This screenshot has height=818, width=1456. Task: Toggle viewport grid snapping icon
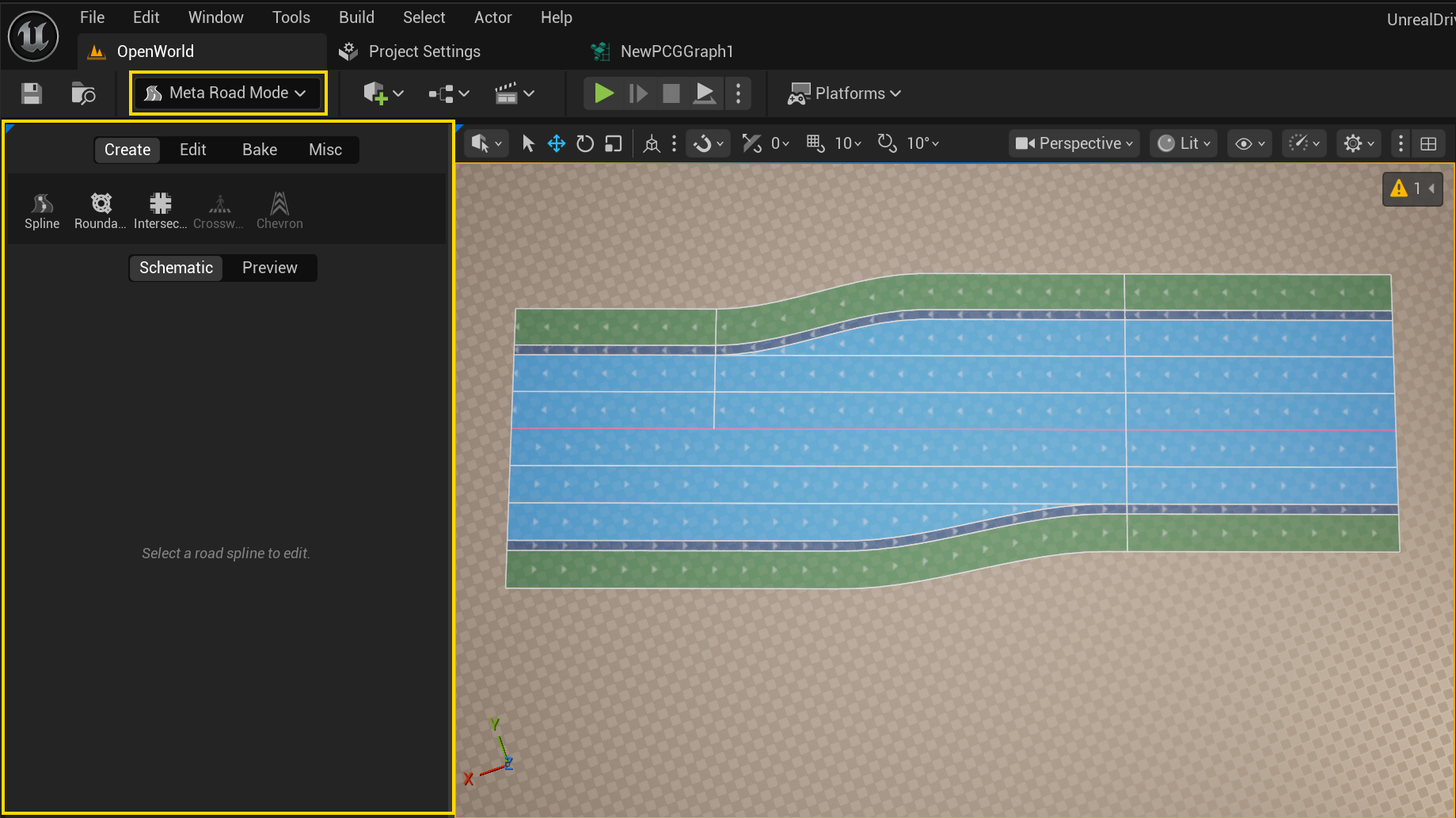(815, 143)
